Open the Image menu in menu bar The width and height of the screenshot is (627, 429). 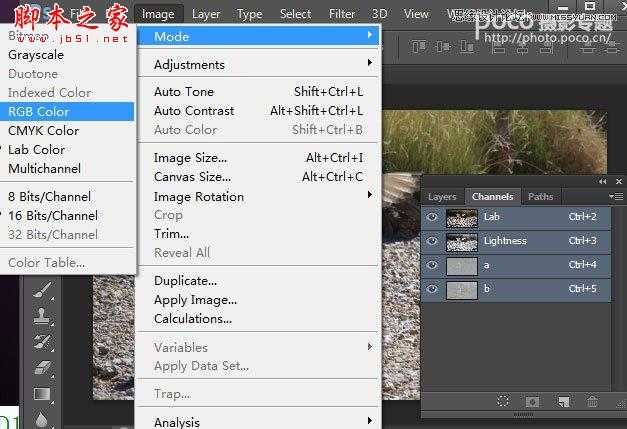tap(158, 14)
